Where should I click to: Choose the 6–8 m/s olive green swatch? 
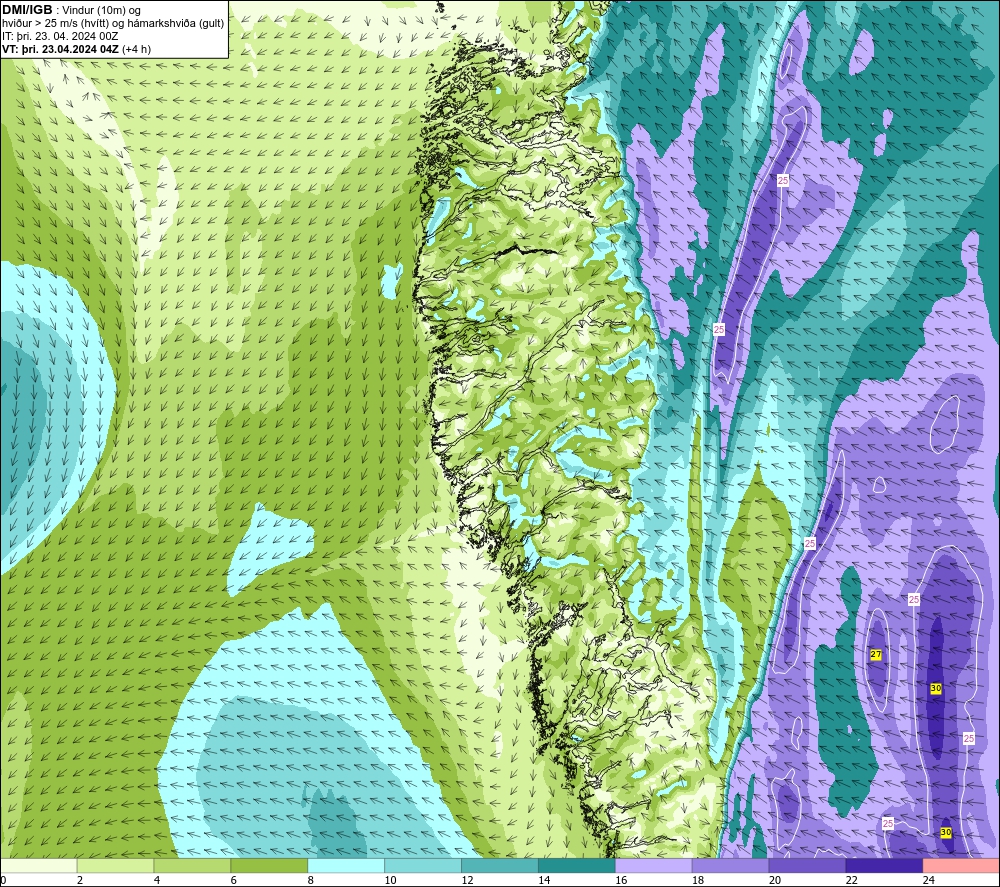[269, 865]
